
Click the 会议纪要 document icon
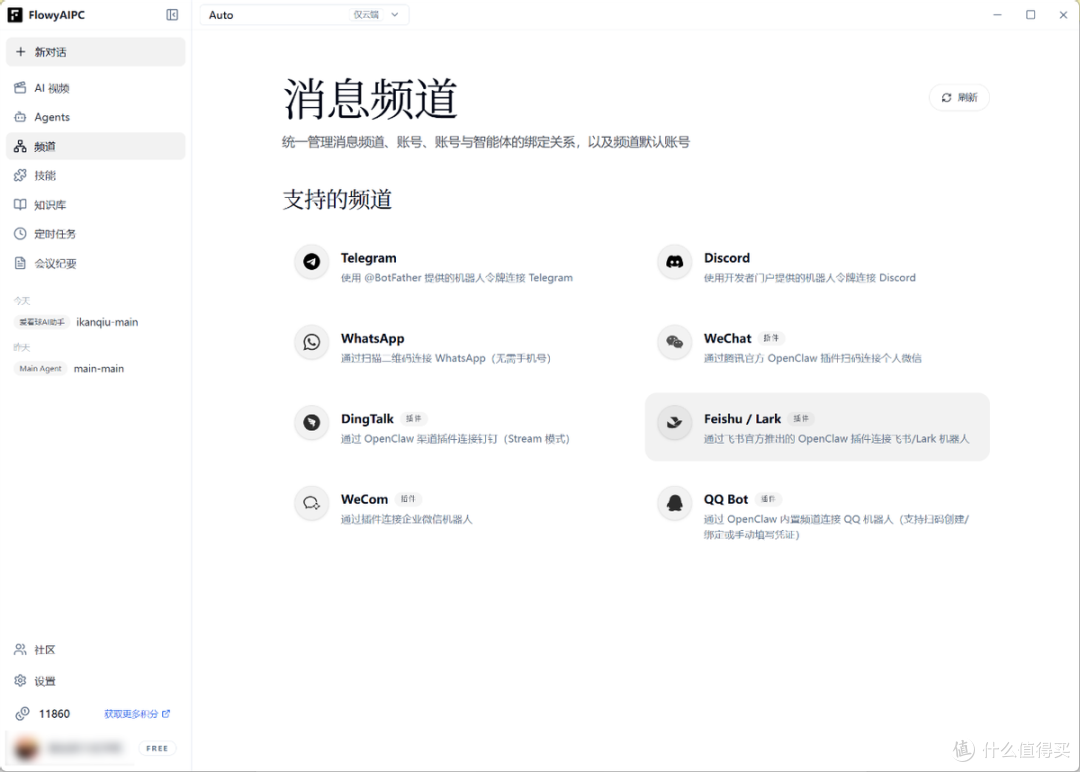[20, 263]
